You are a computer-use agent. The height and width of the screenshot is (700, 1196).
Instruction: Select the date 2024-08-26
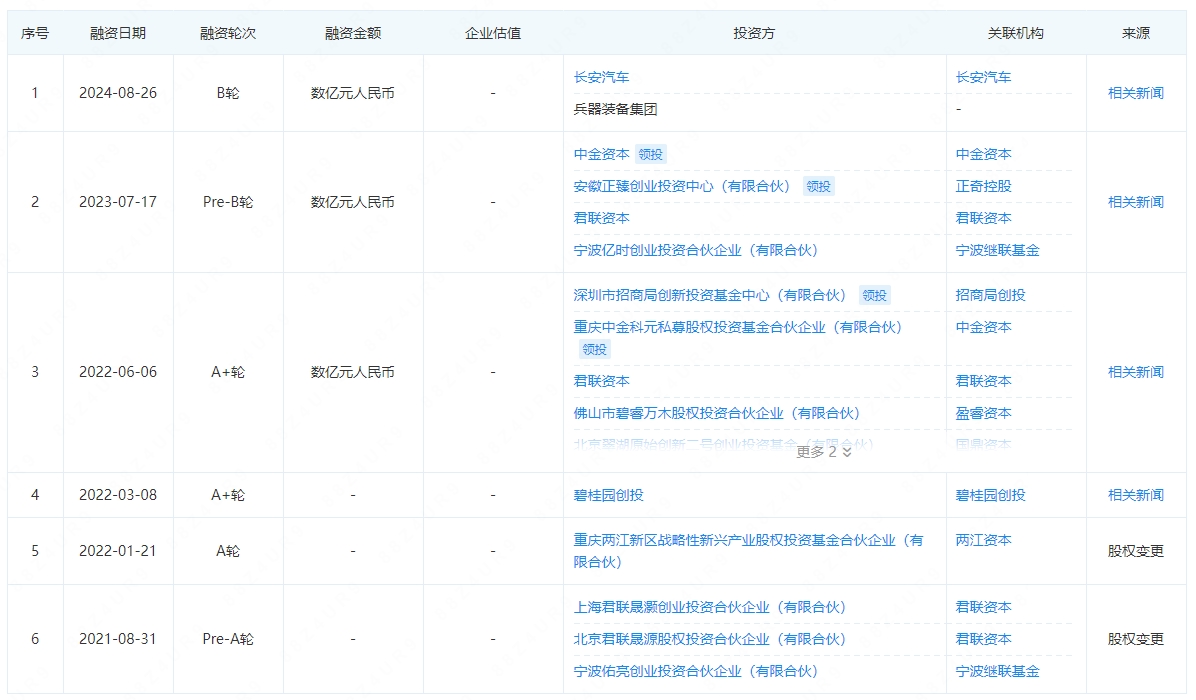117,93
